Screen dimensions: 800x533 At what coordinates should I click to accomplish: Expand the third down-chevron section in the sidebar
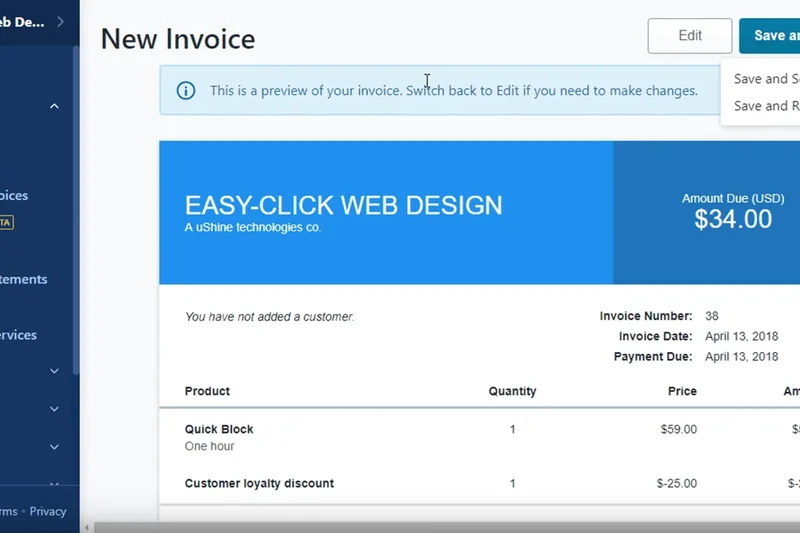(x=54, y=447)
